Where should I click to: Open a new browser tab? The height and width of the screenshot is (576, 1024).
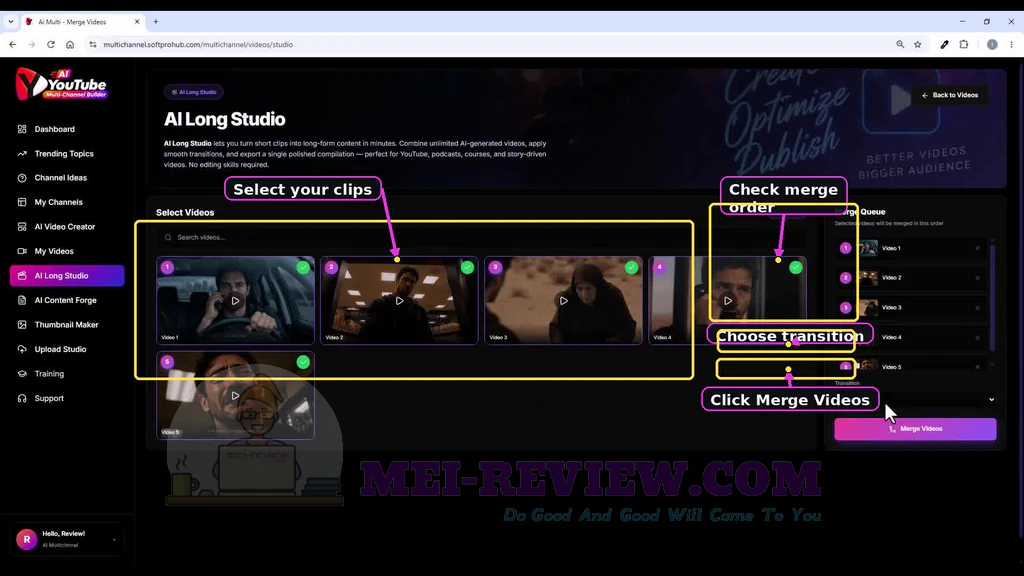pos(155,22)
